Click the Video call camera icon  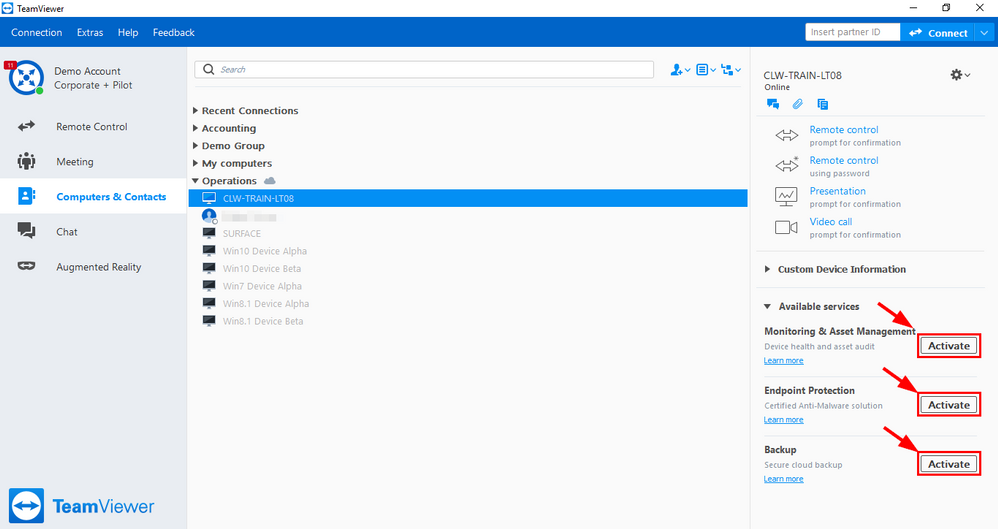click(x=786, y=227)
